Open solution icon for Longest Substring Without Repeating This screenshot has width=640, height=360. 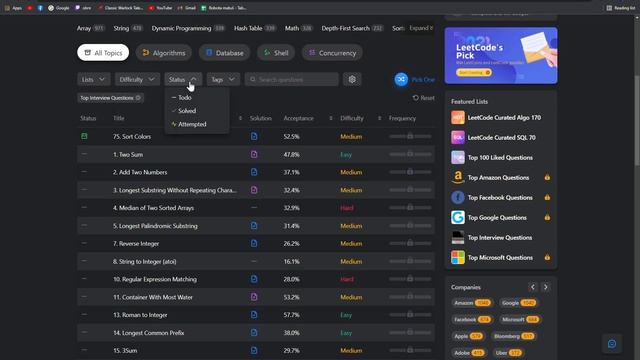pyautogui.click(x=254, y=190)
